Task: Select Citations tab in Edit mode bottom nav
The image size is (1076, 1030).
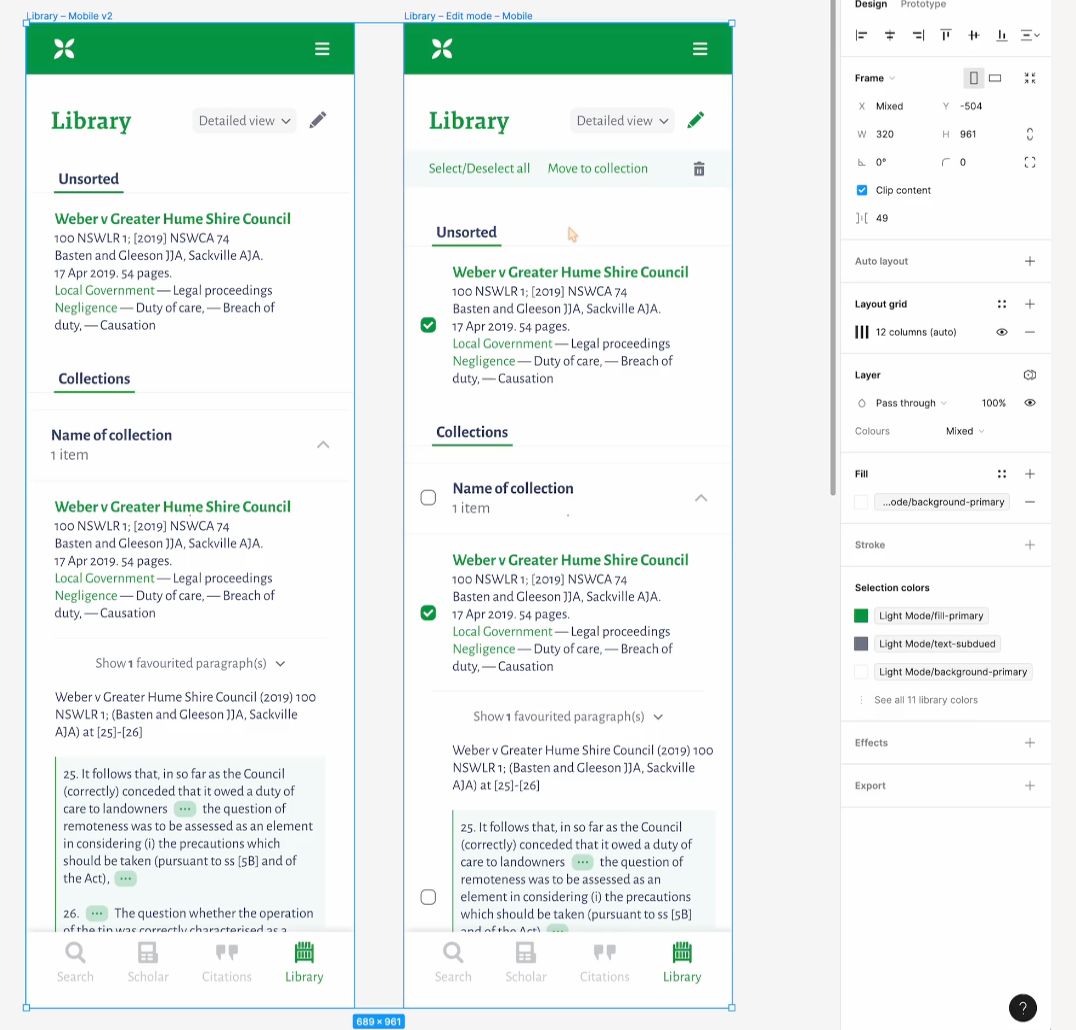Action: pyautogui.click(x=604, y=962)
